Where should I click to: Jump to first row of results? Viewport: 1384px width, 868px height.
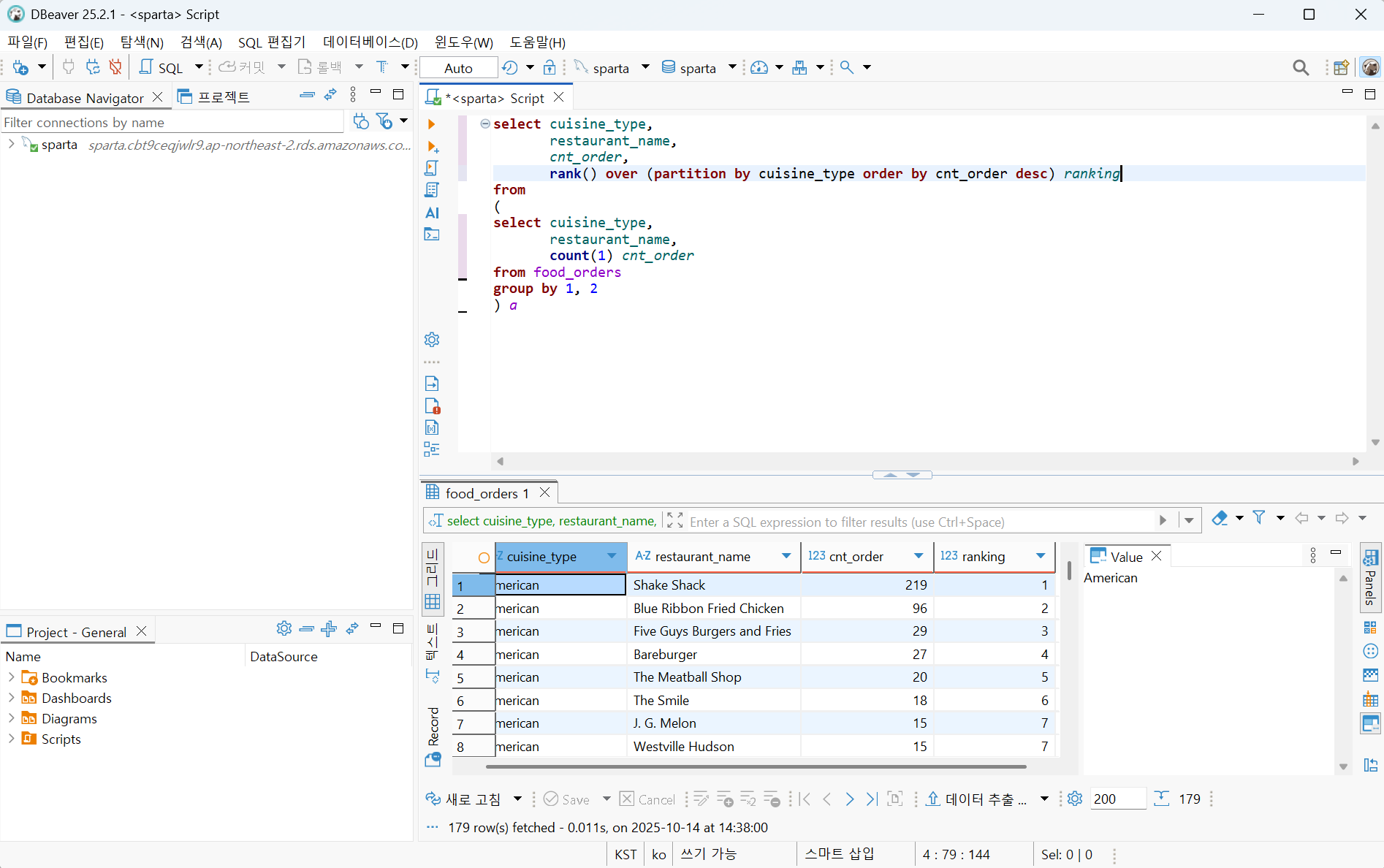pyautogui.click(x=805, y=799)
